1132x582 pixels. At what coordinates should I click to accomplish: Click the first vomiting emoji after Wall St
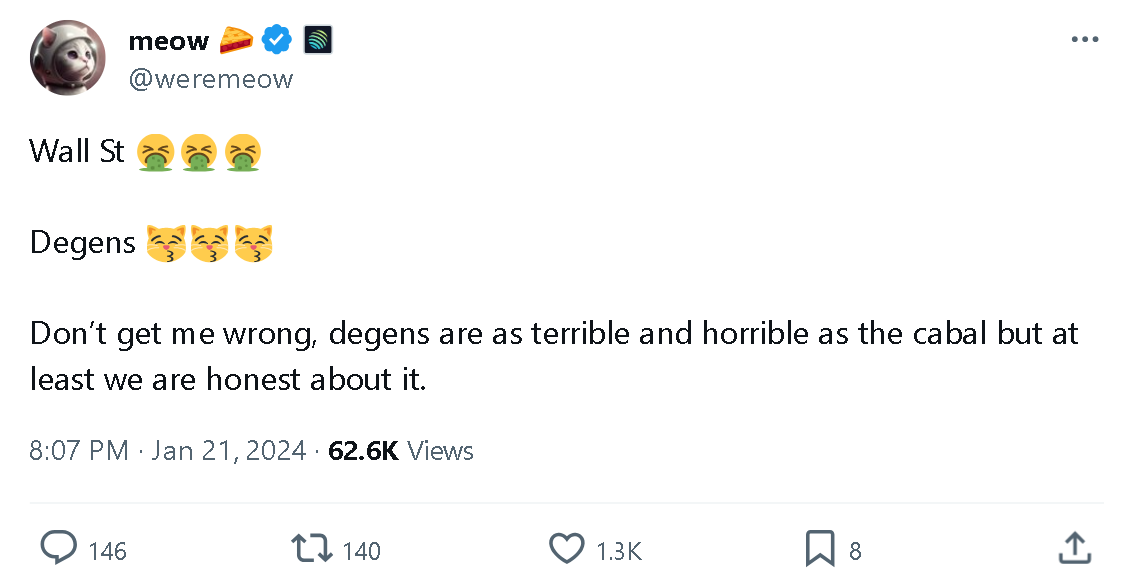coord(156,151)
